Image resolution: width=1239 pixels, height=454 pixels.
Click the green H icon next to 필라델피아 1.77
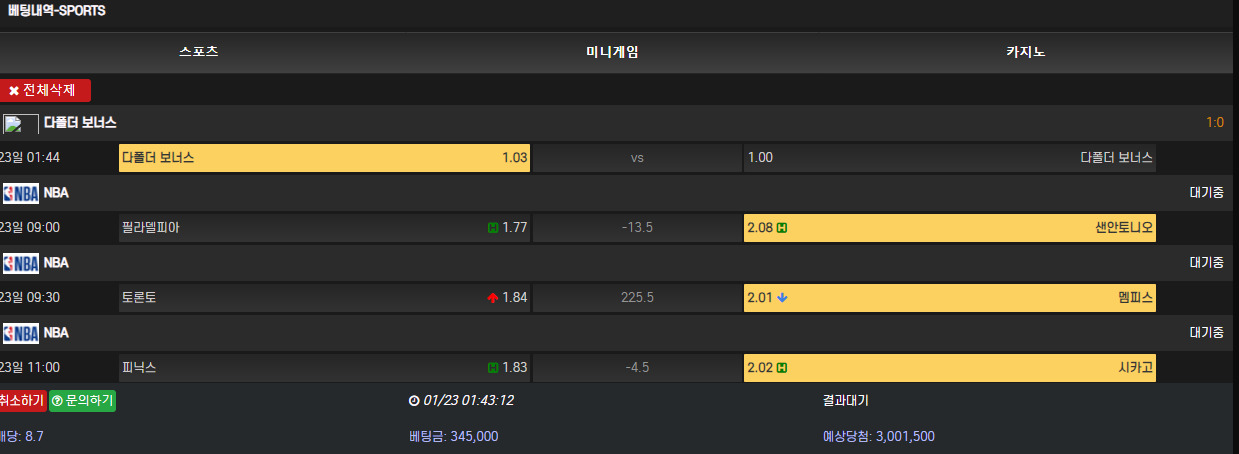pos(493,228)
